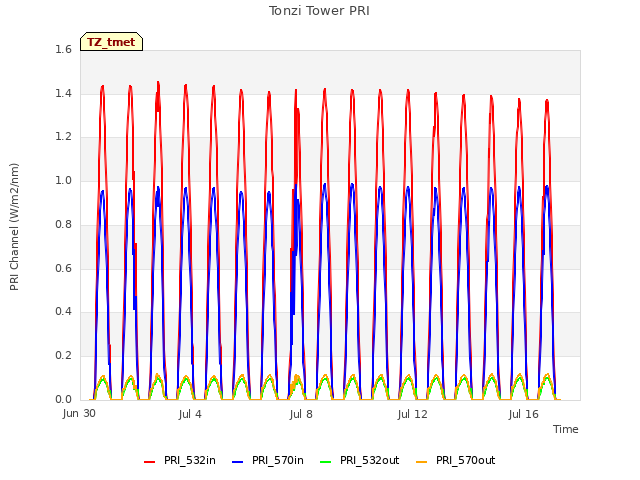
Task: Click the '0.0' y-axis tick label
Action: pos(63,399)
